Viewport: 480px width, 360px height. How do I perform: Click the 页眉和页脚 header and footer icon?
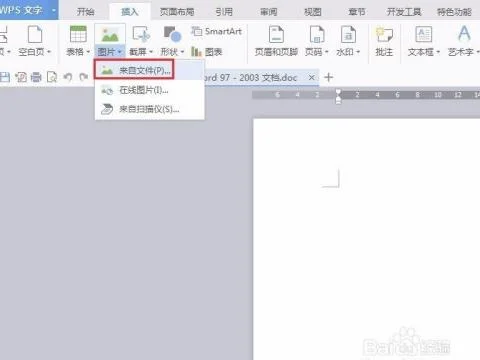click(x=276, y=34)
